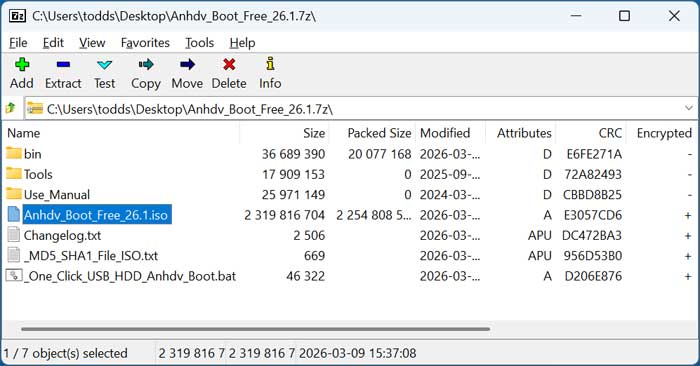Click the Anhdv_Boot_Free_26.1.iso file icon
This screenshot has width=700, height=366.
[14, 214]
